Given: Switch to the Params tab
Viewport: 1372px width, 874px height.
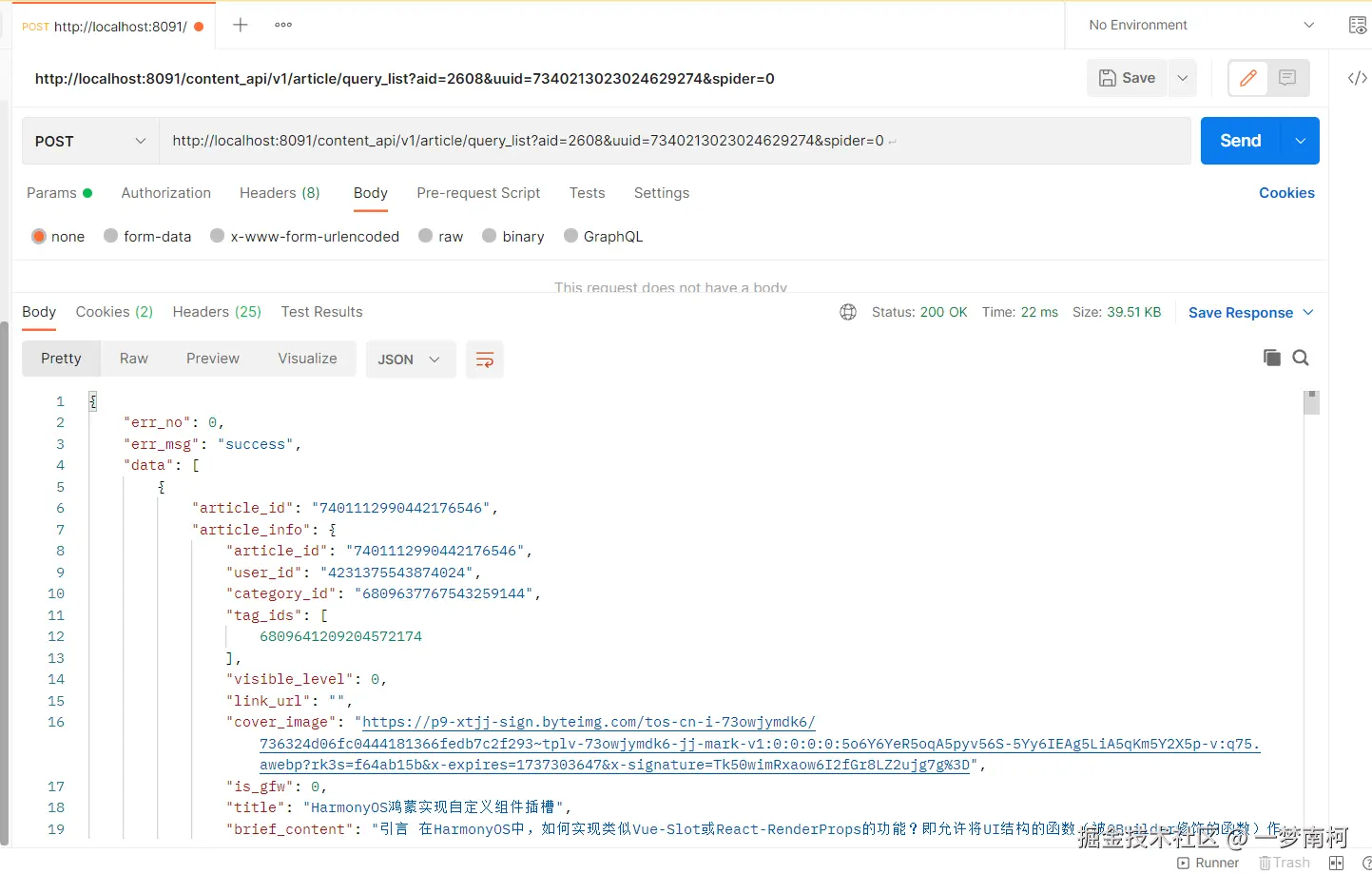Looking at the screenshot, I should pos(59,192).
